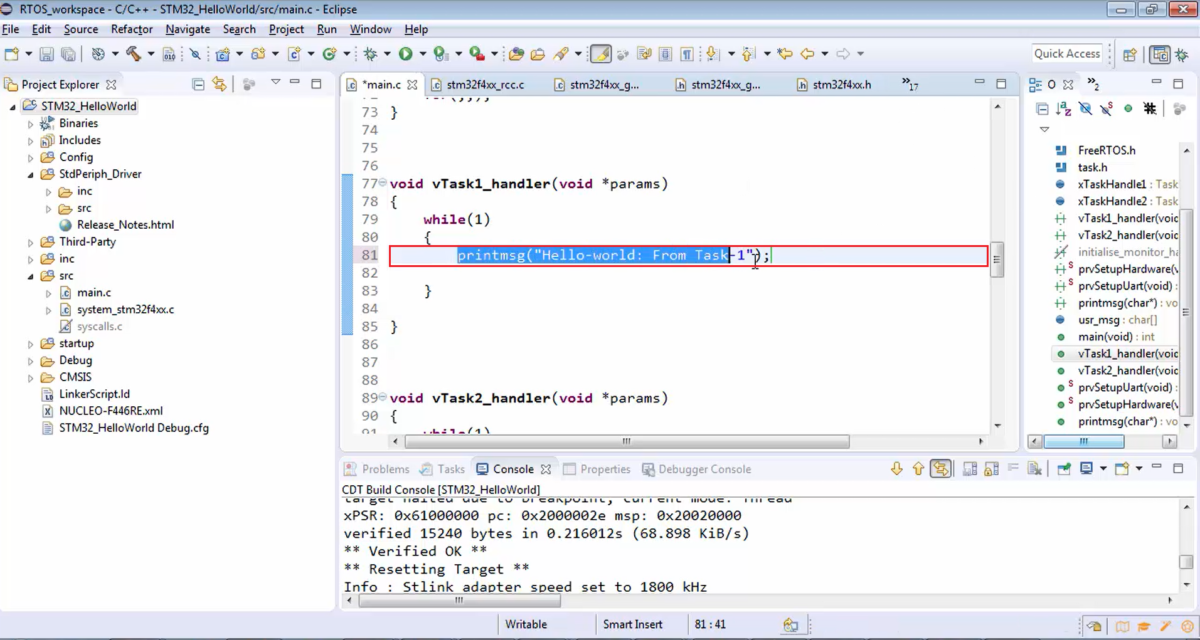Screen dimensions: 1200x640
Task: Expand the CMSIS folder
Action: 31,378
